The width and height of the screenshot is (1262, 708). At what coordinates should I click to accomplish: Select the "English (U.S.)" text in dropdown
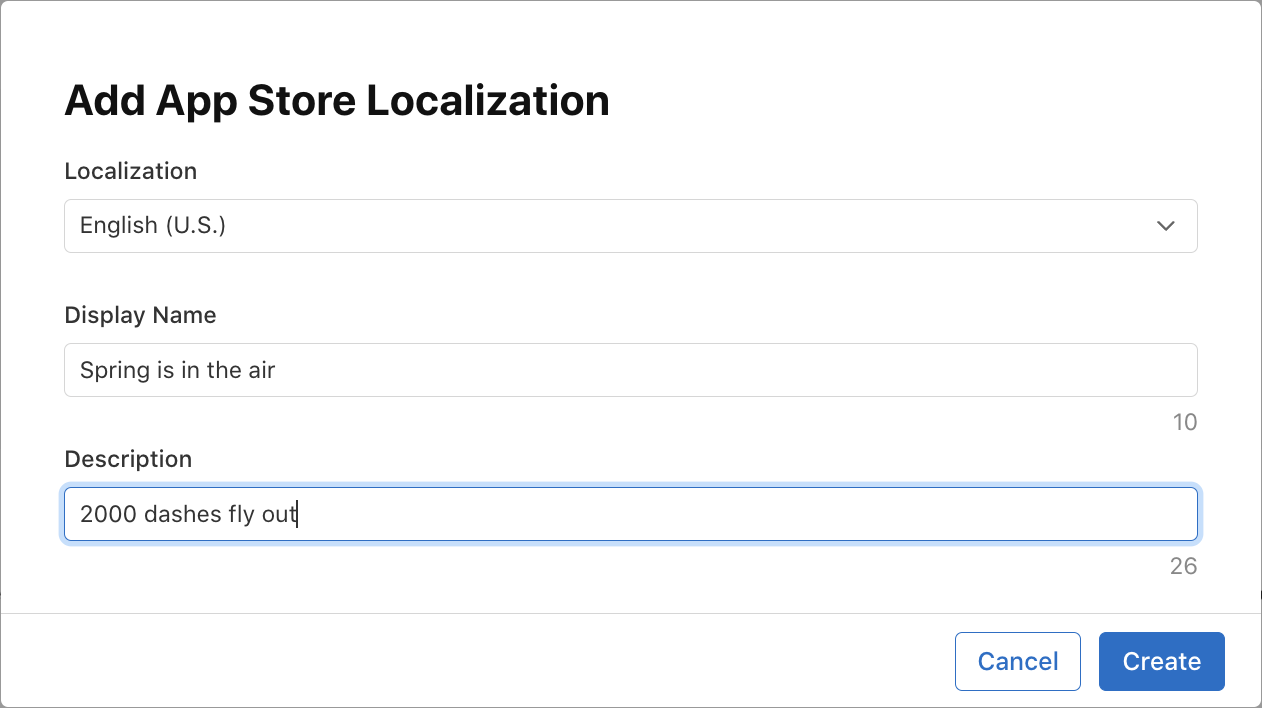click(153, 226)
